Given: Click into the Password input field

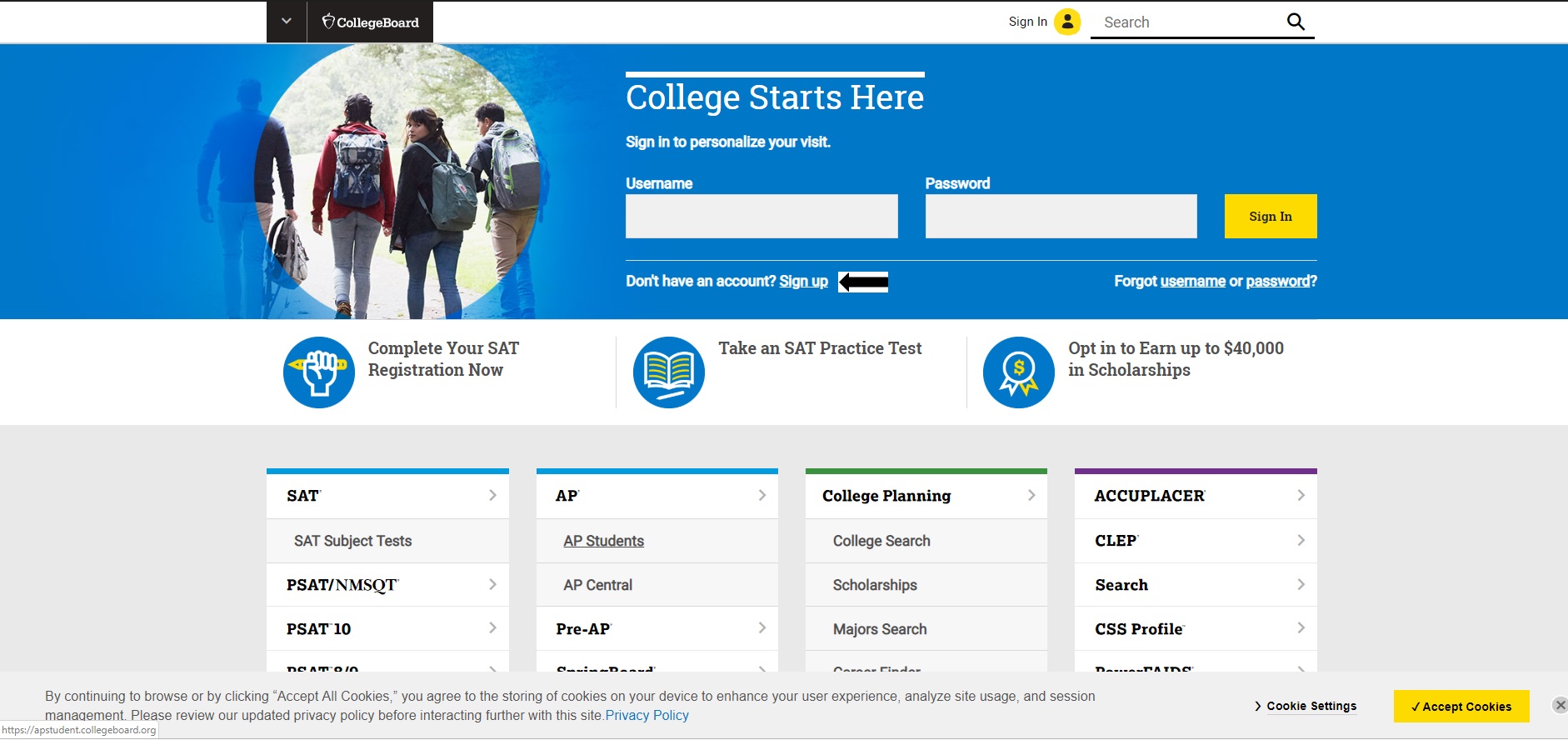Looking at the screenshot, I should coord(1061,217).
